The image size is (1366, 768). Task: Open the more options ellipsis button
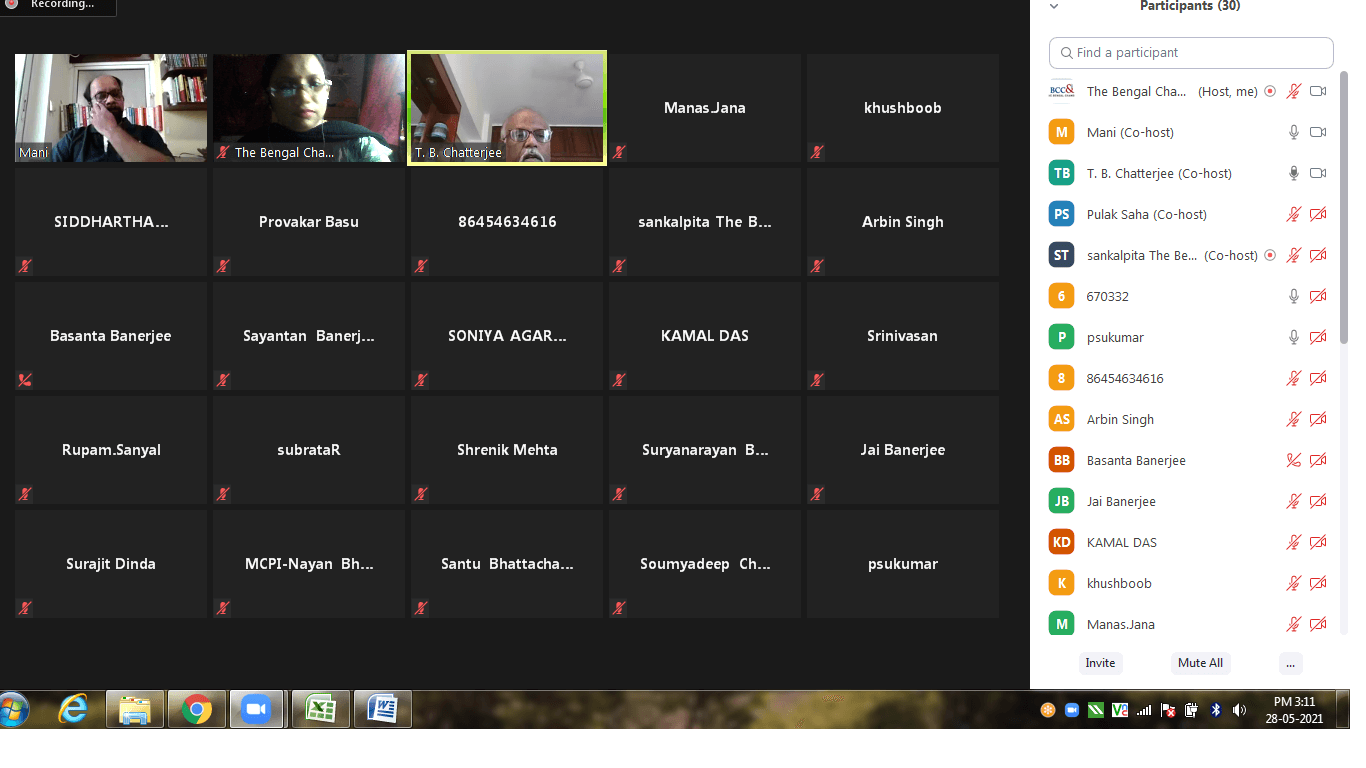[x=1290, y=663]
